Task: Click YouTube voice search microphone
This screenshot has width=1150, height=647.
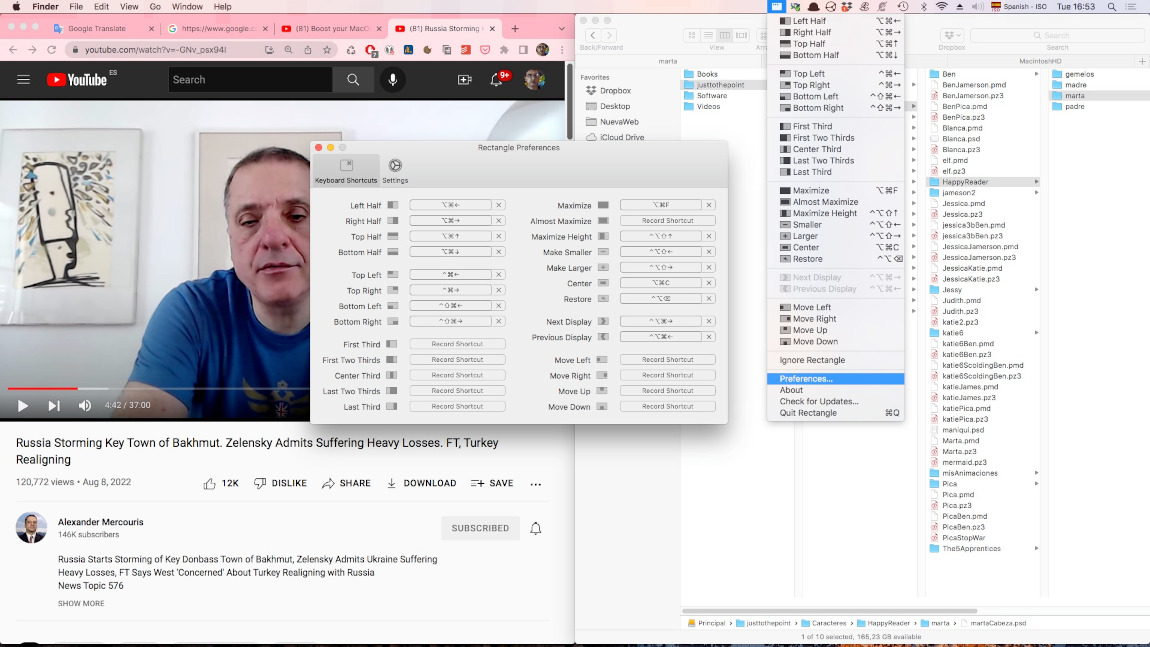Action: (392, 80)
